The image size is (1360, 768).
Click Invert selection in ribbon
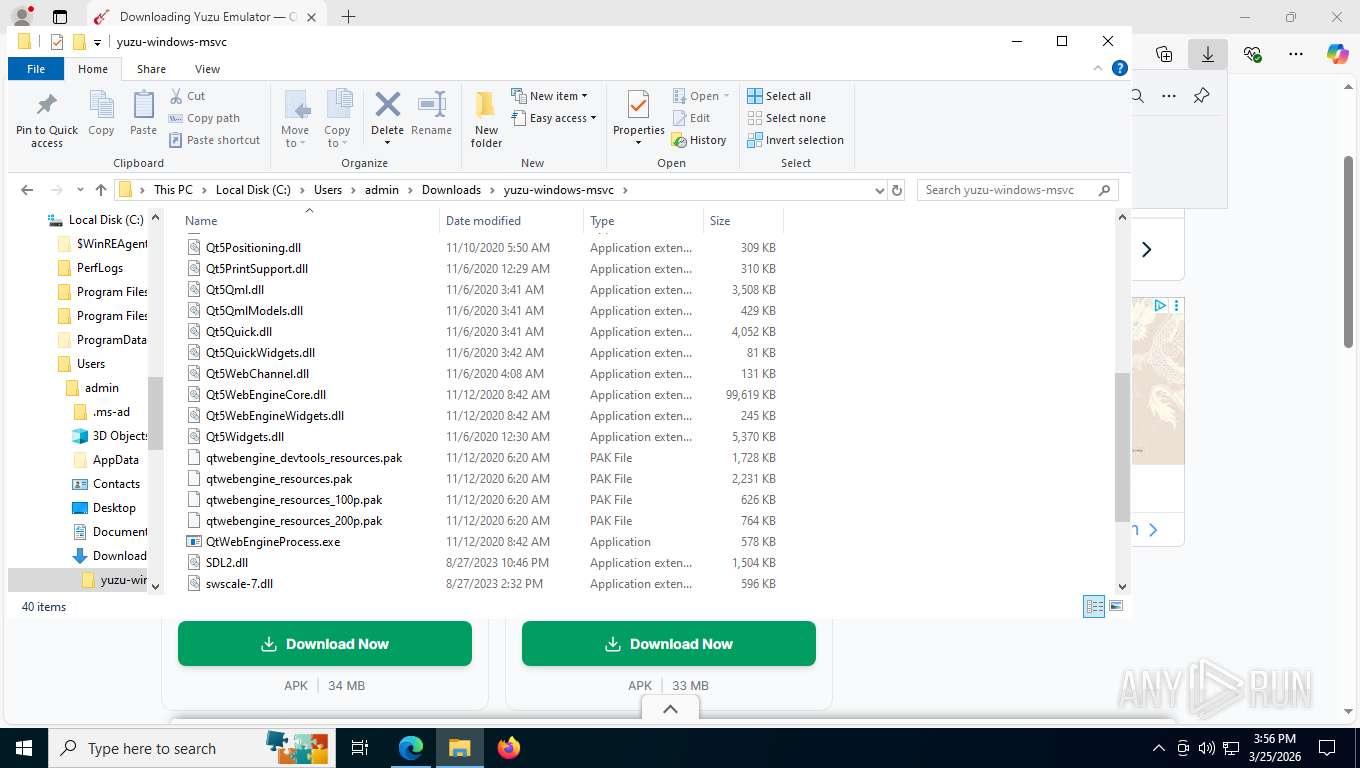point(796,140)
